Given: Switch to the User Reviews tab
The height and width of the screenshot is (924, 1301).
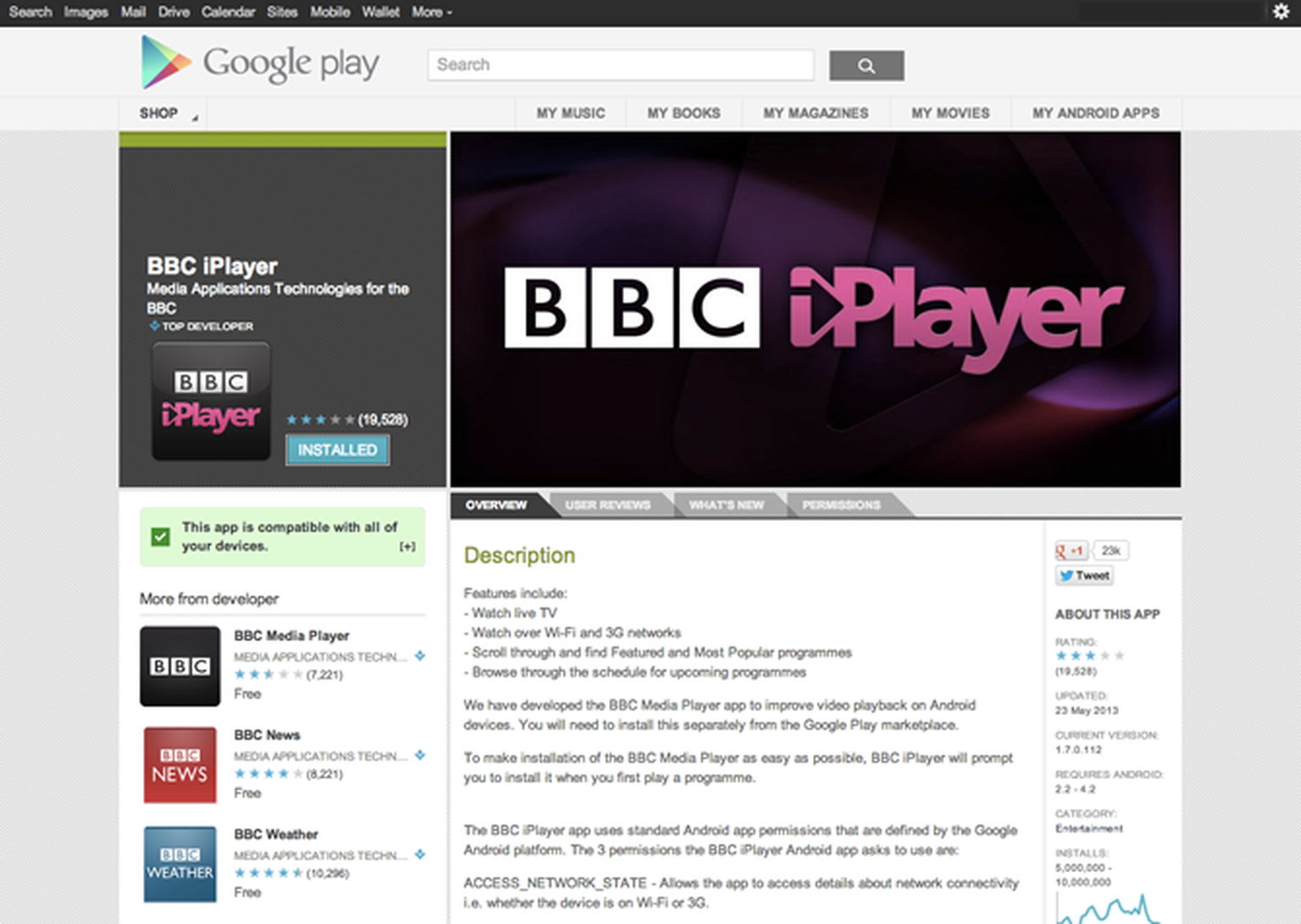Looking at the screenshot, I should pyautogui.click(x=607, y=505).
